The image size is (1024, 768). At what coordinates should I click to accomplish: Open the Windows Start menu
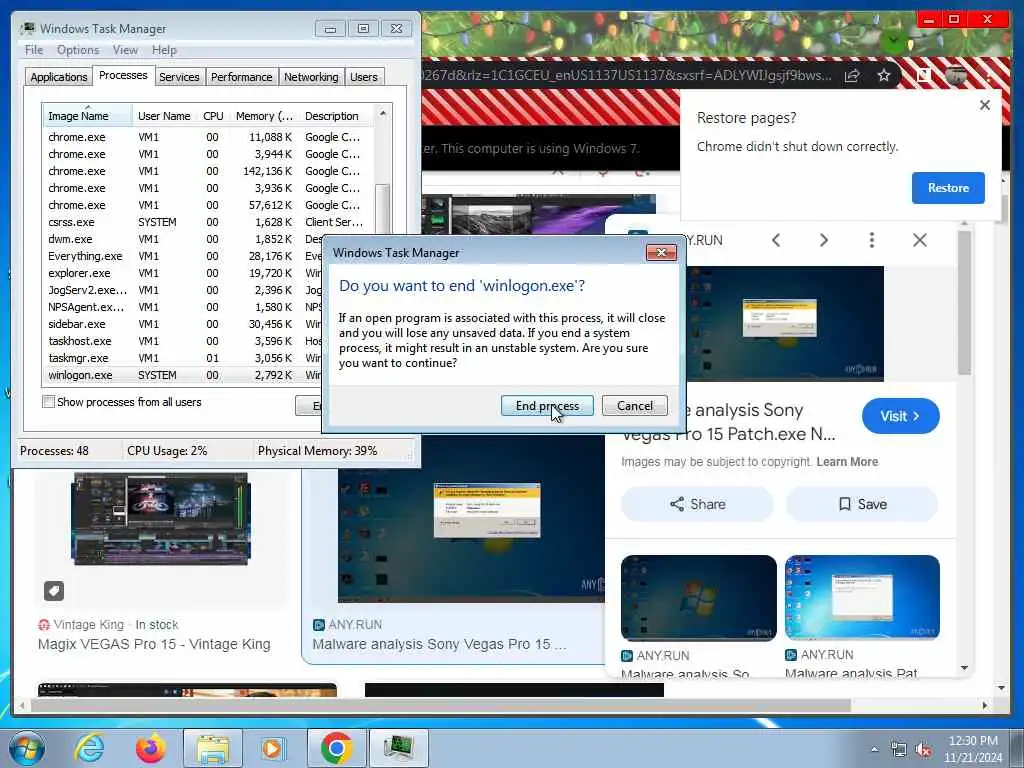(x=27, y=748)
